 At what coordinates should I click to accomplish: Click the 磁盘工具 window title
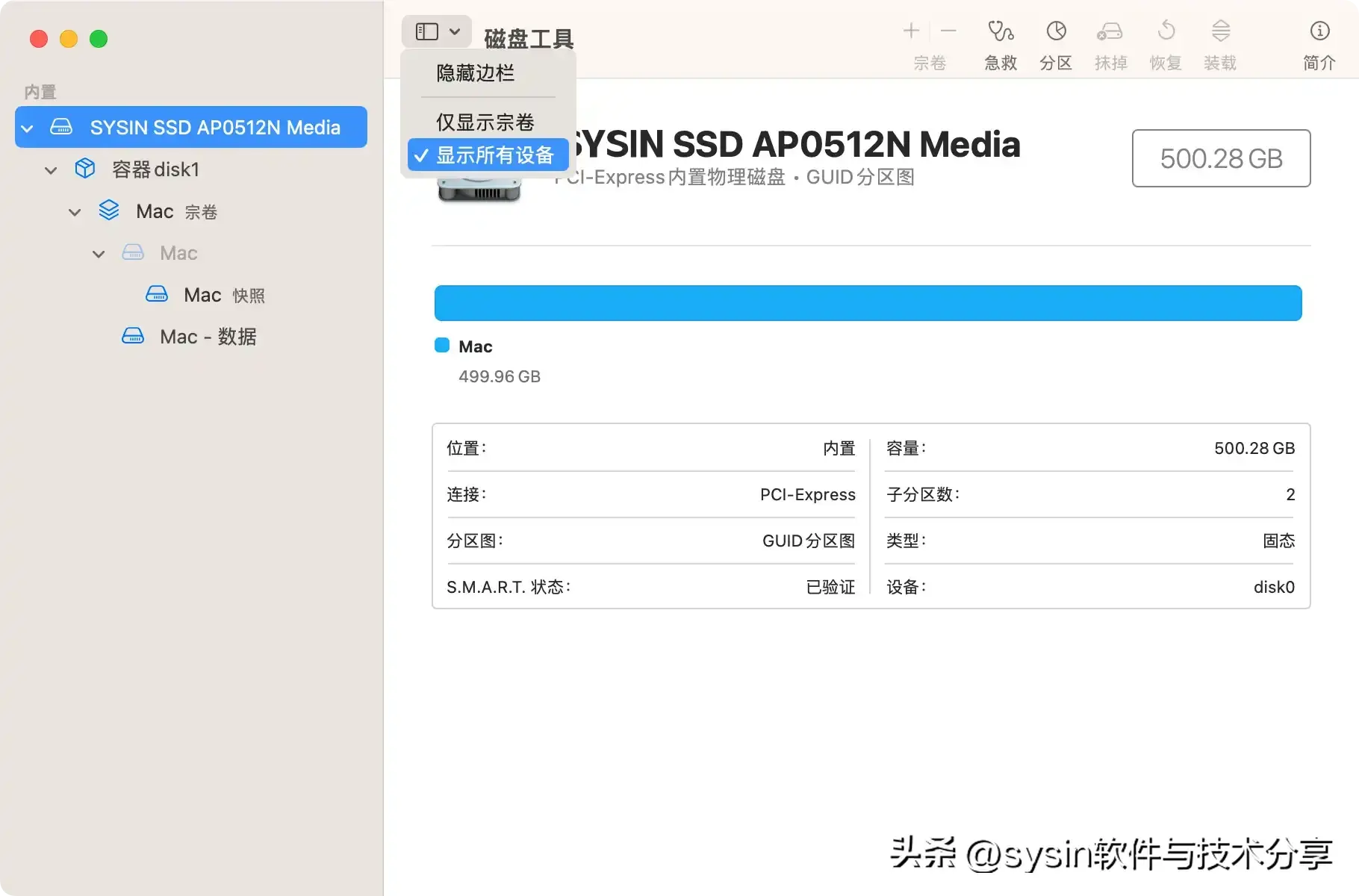529,38
